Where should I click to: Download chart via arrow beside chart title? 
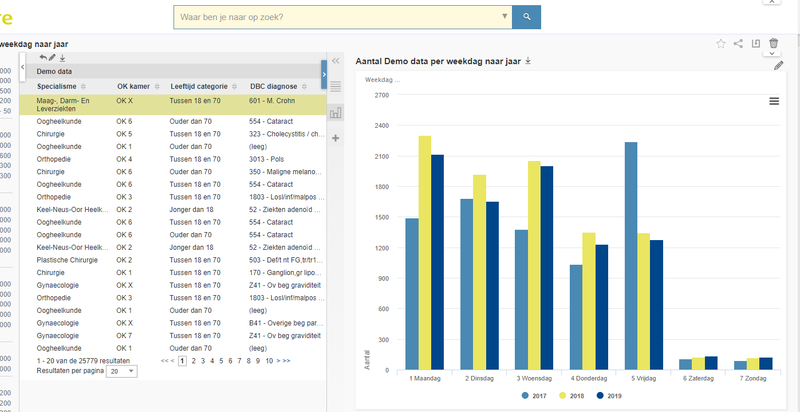tap(528, 61)
